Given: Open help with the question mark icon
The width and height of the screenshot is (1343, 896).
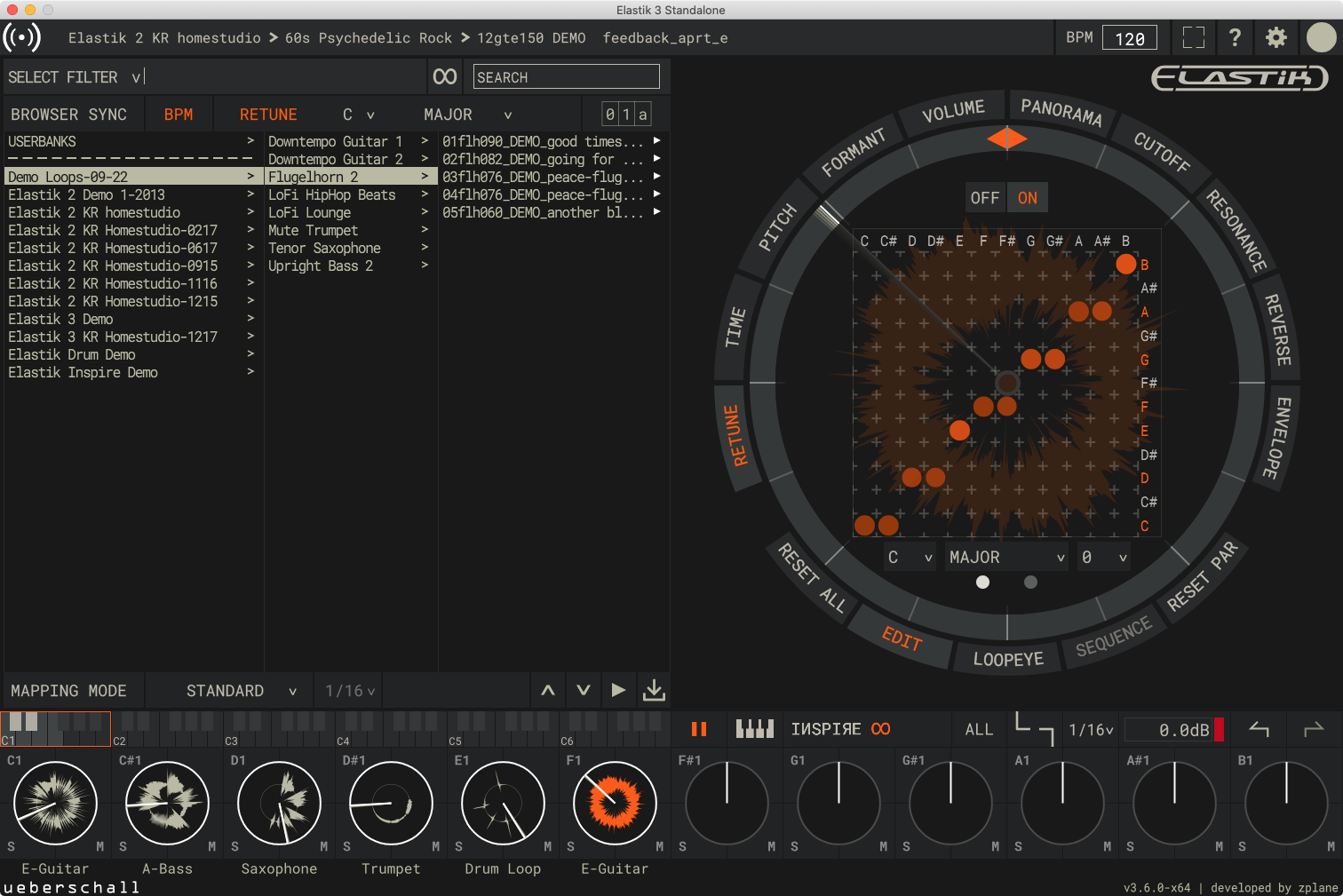Looking at the screenshot, I should (1235, 37).
